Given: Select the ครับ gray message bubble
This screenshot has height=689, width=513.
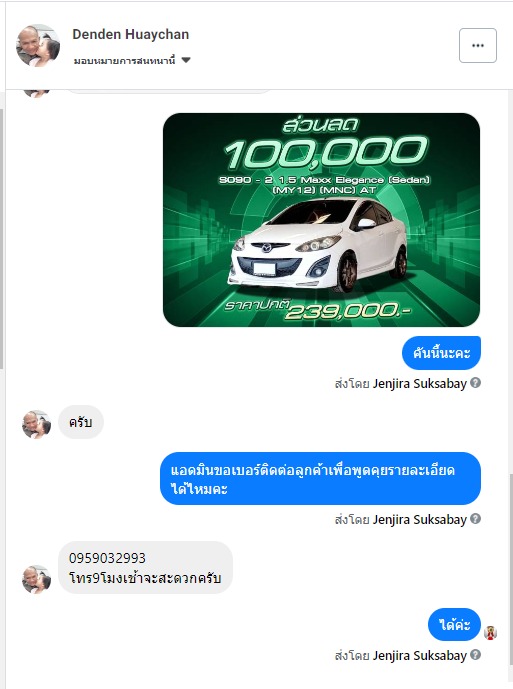Looking at the screenshot, I should coord(80,422).
